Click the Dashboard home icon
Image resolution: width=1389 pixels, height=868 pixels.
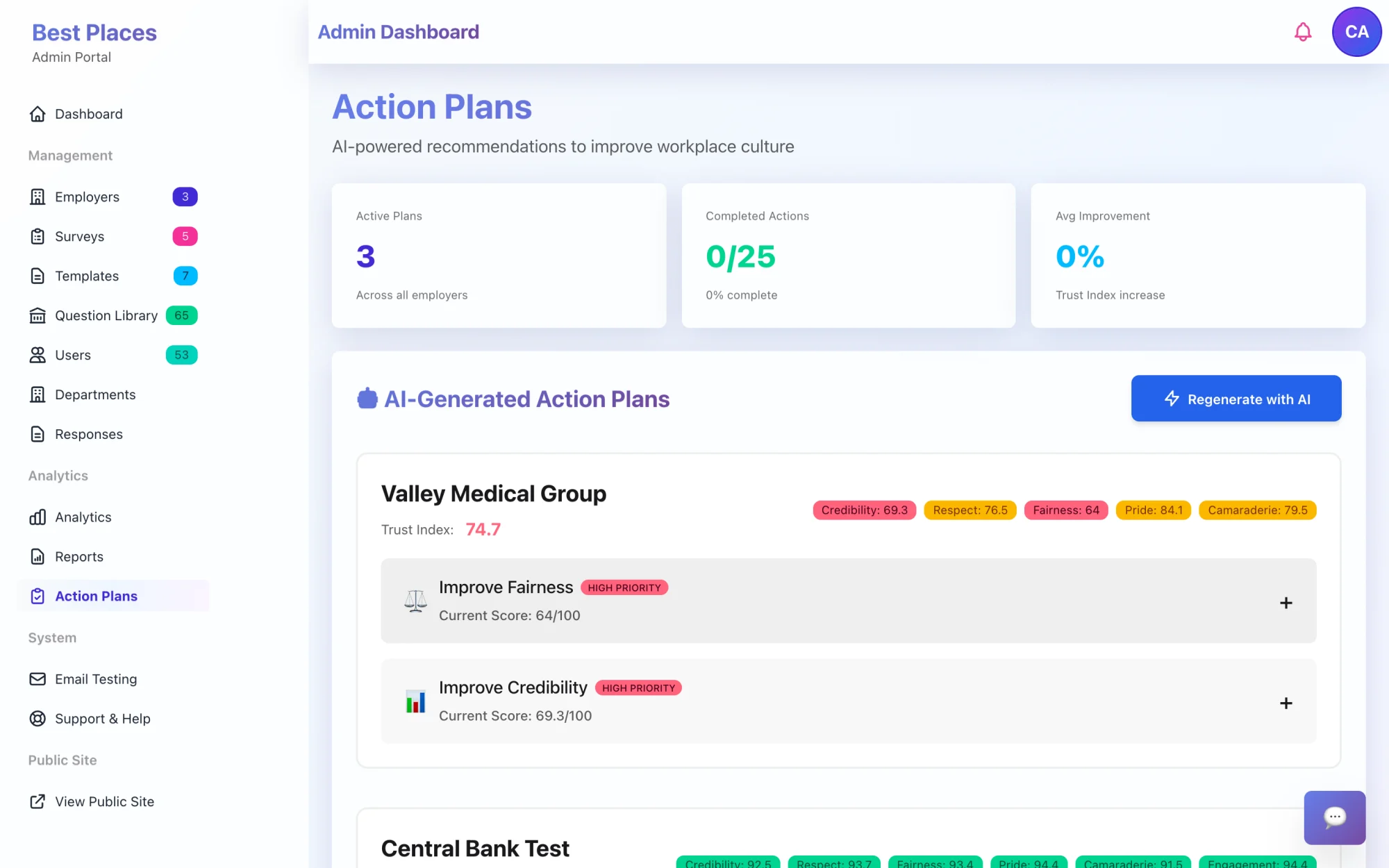pos(38,114)
